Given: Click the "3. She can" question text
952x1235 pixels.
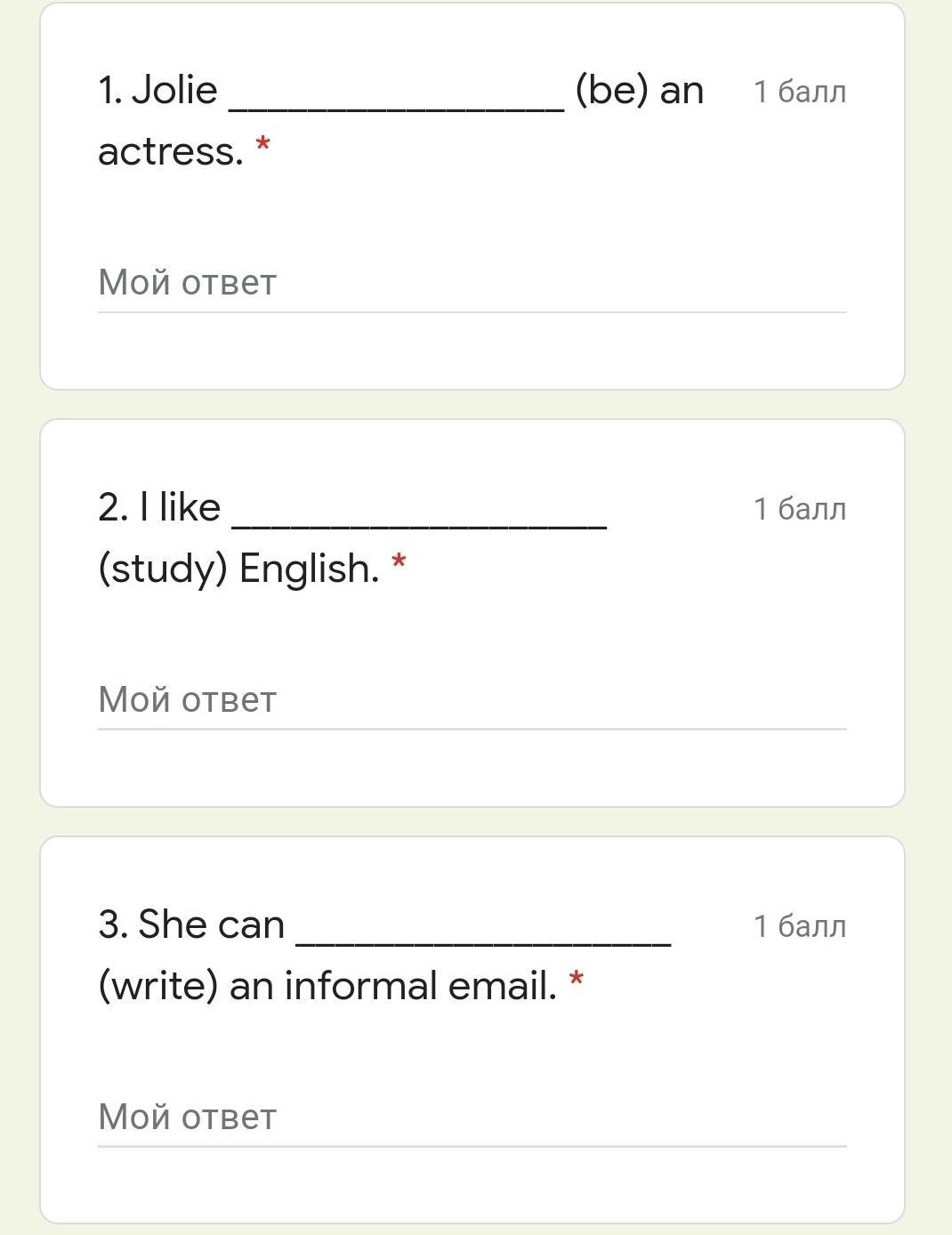Looking at the screenshot, I should [x=191, y=925].
